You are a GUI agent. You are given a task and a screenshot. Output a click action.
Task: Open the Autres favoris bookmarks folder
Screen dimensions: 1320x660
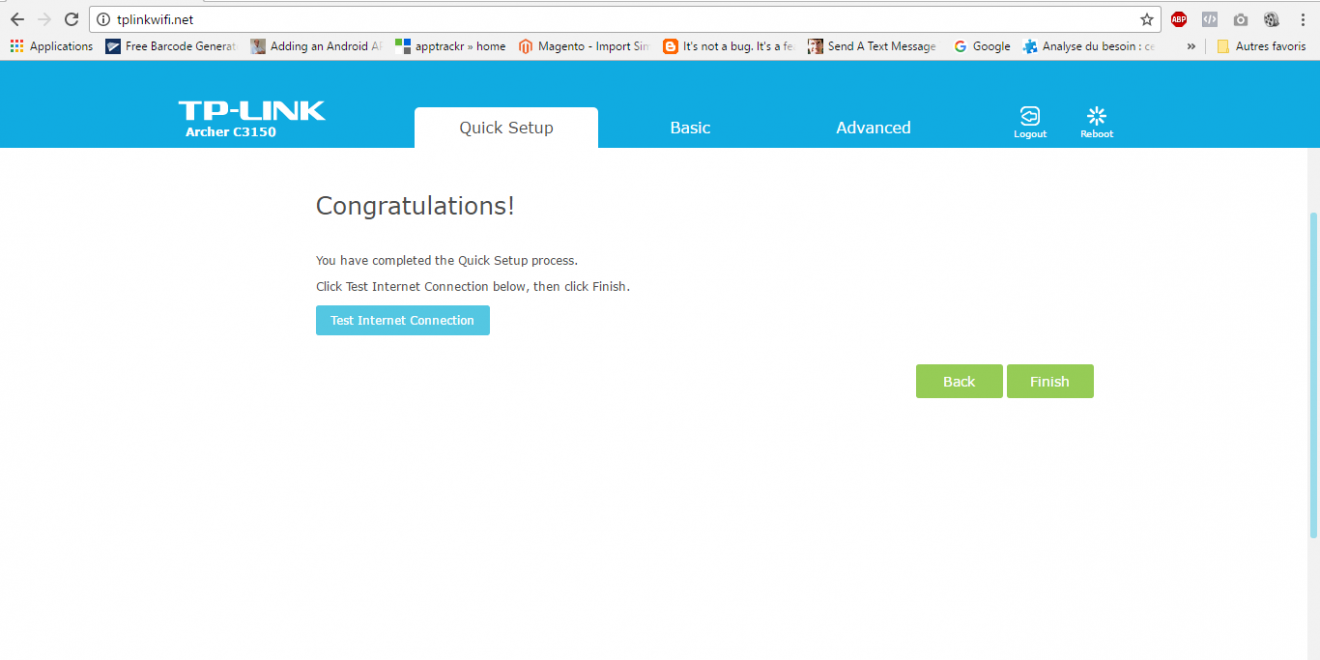point(1261,46)
